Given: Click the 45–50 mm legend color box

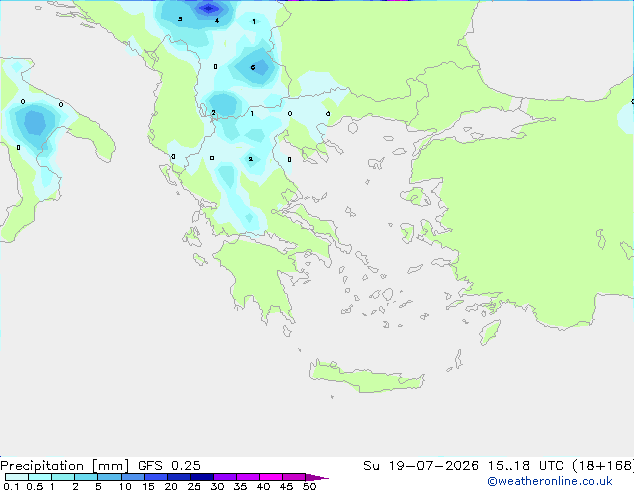Looking at the screenshot, I should pyautogui.click(x=294, y=477).
